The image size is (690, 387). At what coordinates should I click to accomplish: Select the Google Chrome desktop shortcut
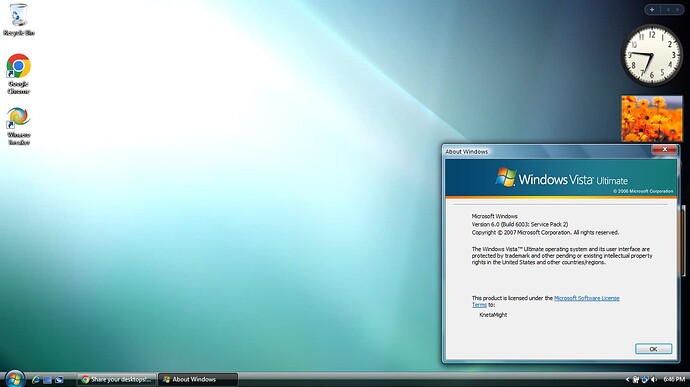point(18,74)
